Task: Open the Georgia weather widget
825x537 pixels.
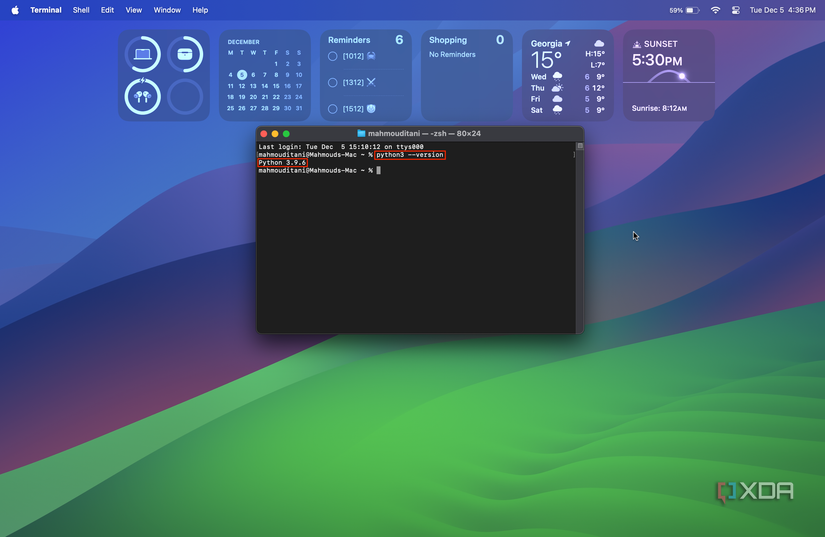Action: coord(568,75)
